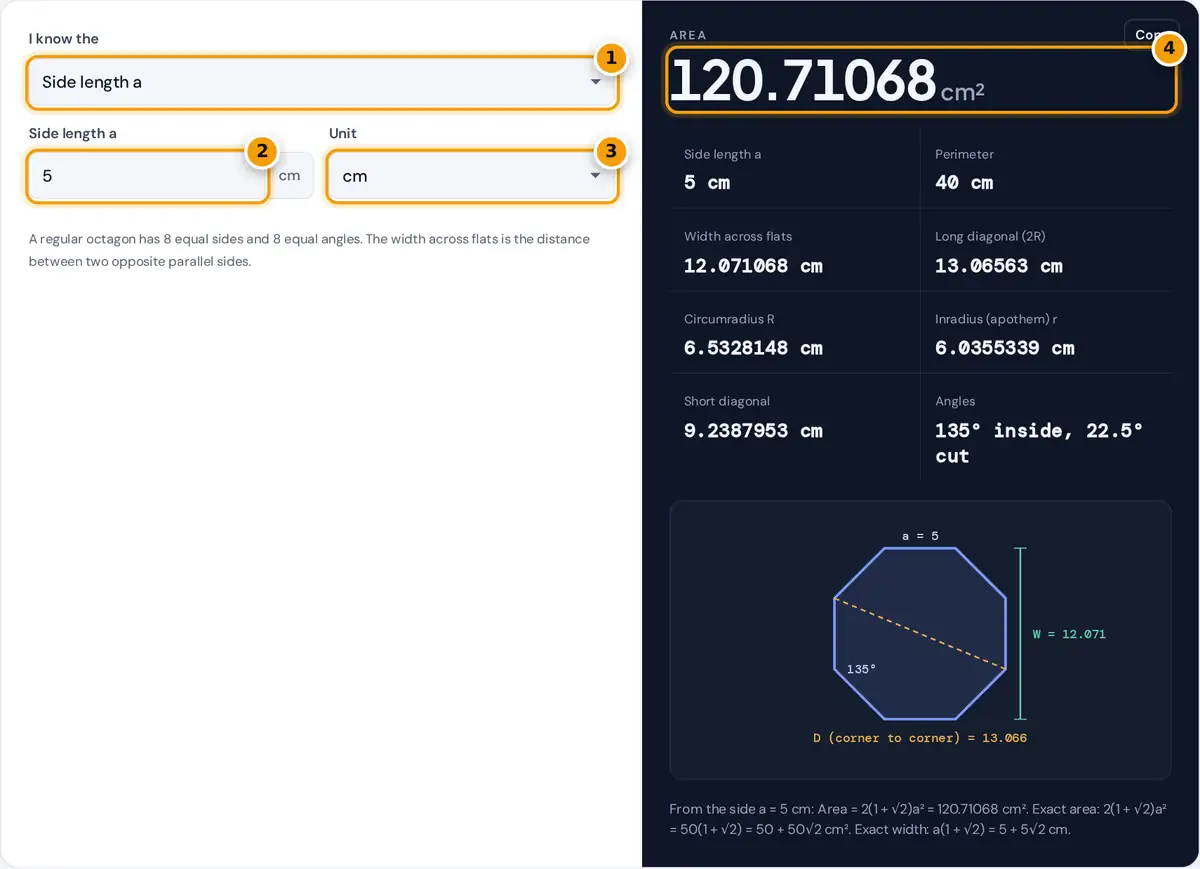The image size is (1200, 869).
Task: Click the Inradius value 6.0355339 cm
Action: click(x=1004, y=348)
